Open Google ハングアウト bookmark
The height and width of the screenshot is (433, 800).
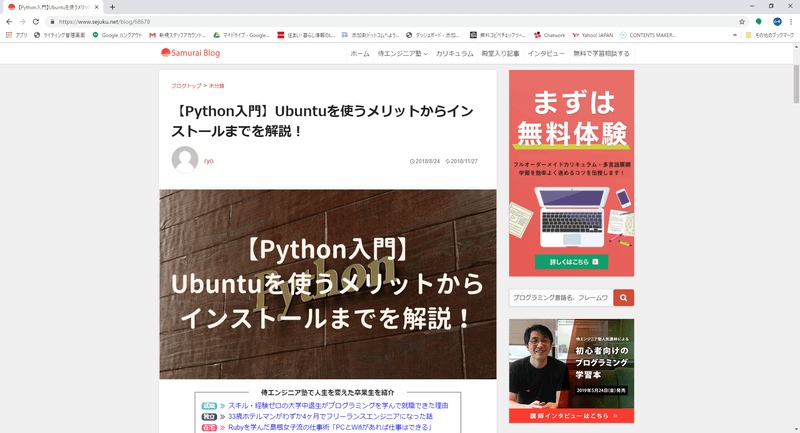click(x=117, y=35)
